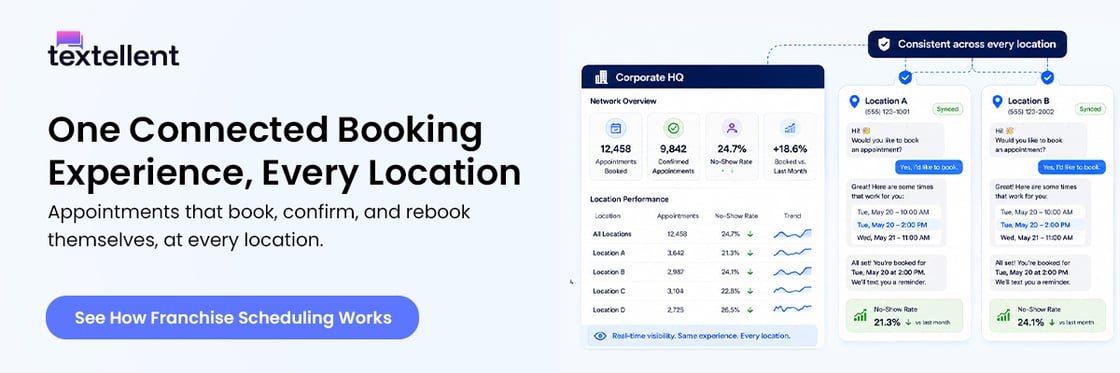
Task: Click the growth chart icon beside 21.3%
Action: point(860,315)
